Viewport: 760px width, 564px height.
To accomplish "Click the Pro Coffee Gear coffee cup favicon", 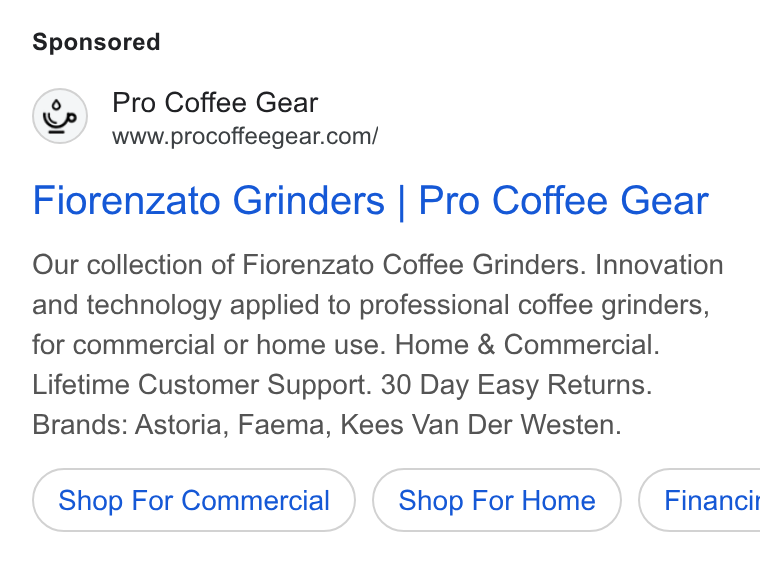I will pos(60,116).
